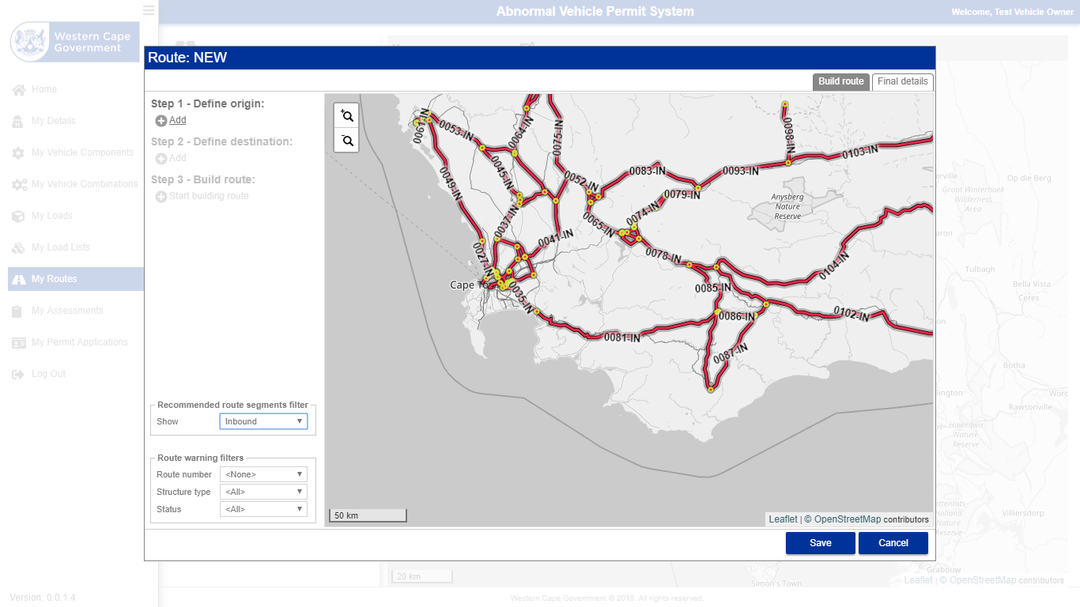Click the My Routes road icon
1080x607 pixels.
click(18, 279)
